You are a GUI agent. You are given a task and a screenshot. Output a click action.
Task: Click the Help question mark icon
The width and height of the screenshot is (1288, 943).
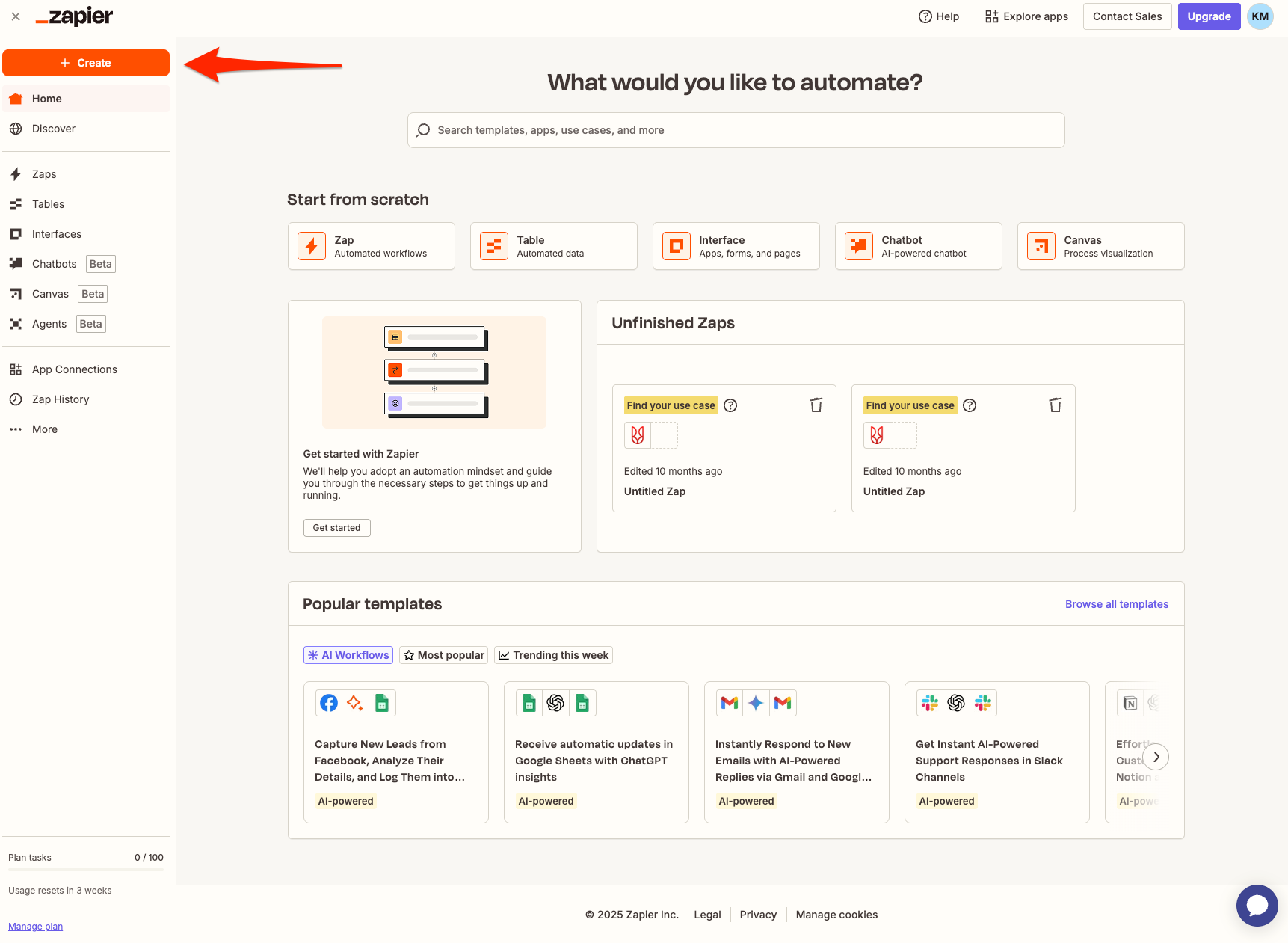click(925, 16)
